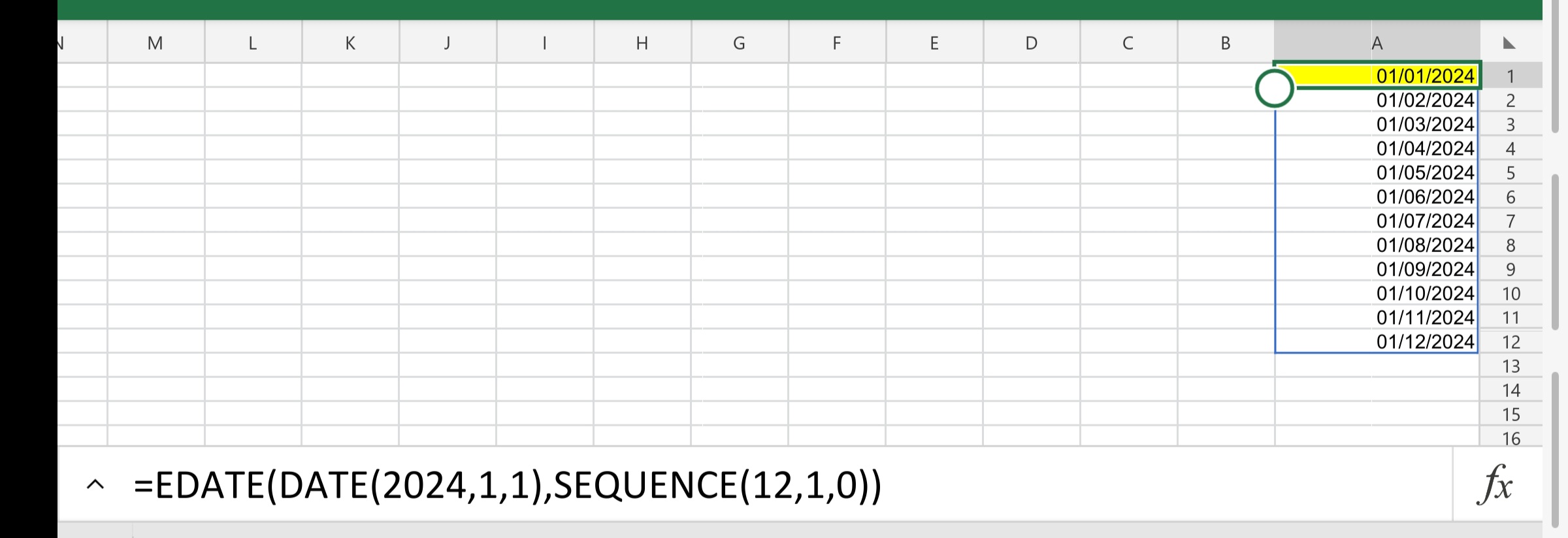Screen dimensions: 1568x538
Task: Select row 1 header
Action: click(1511, 75)
